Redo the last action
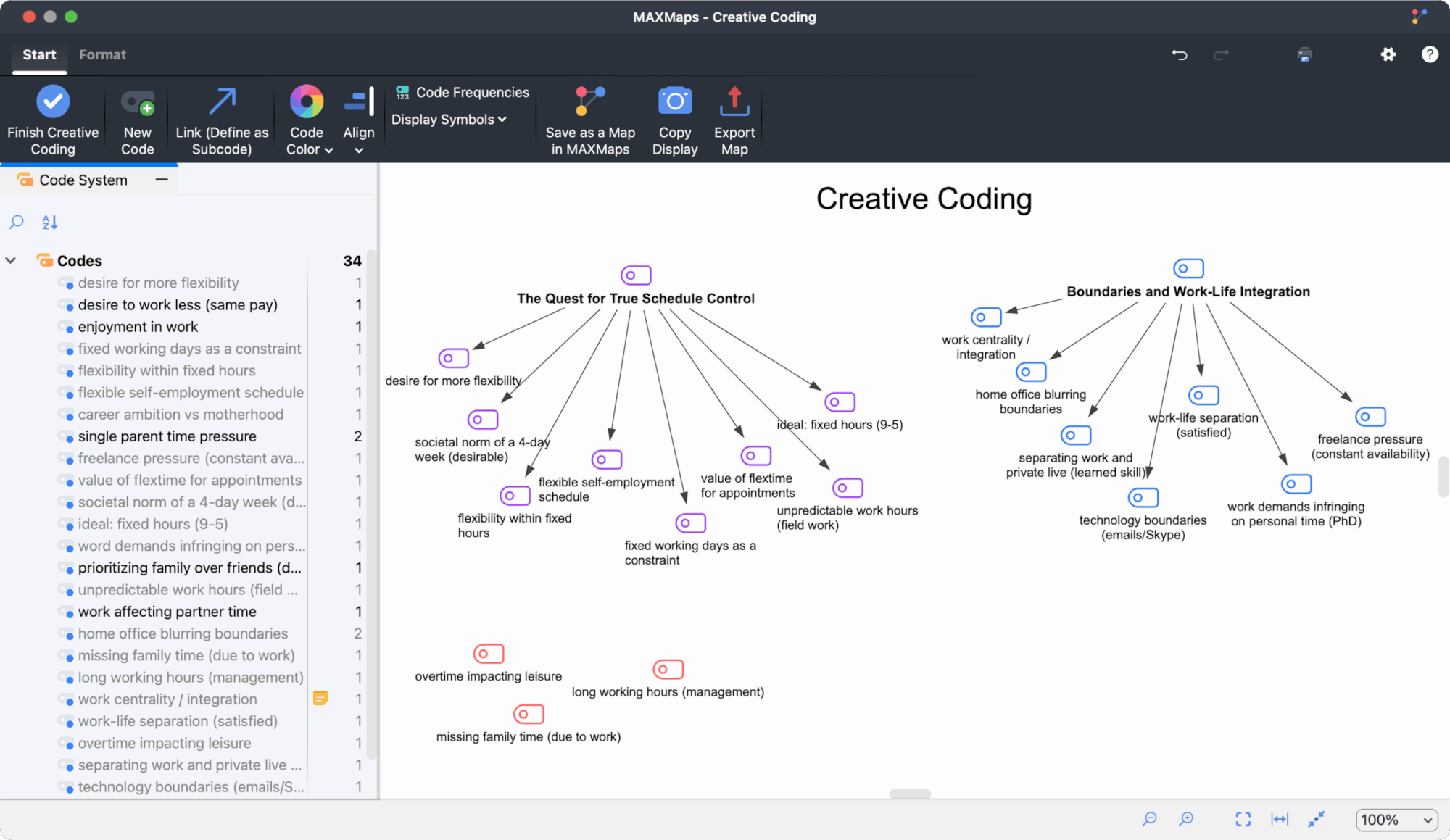 click(x=1222, y=54)
